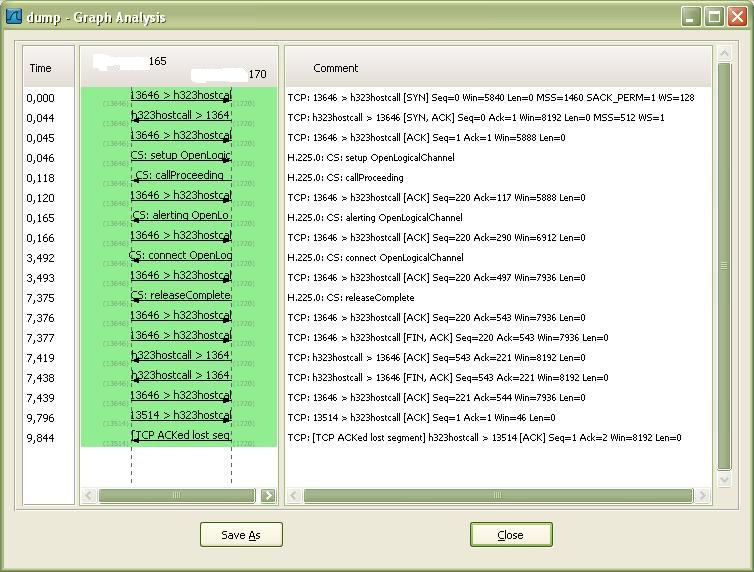The width and height of the screenshot is (754, 572).
Task: Select the 'TCP ACKed lost seg' flow arrow
Action: [x=181, y=436]
